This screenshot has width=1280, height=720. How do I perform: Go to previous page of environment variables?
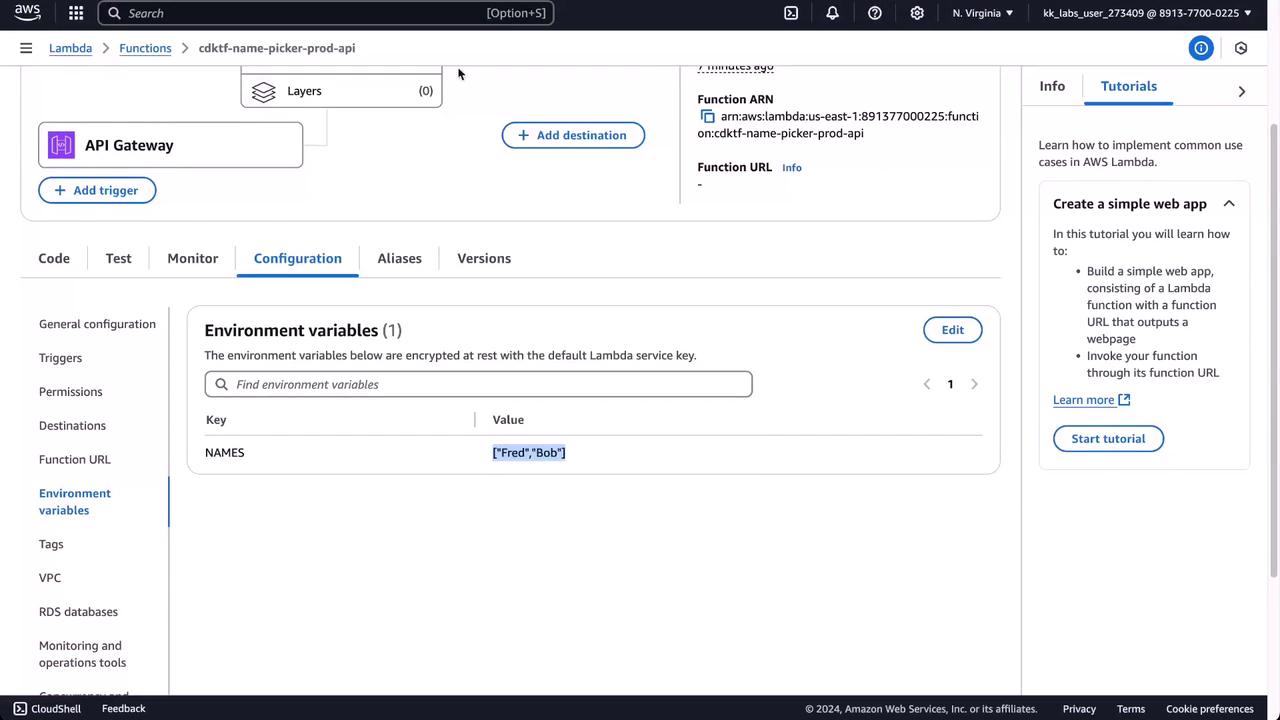926,384
